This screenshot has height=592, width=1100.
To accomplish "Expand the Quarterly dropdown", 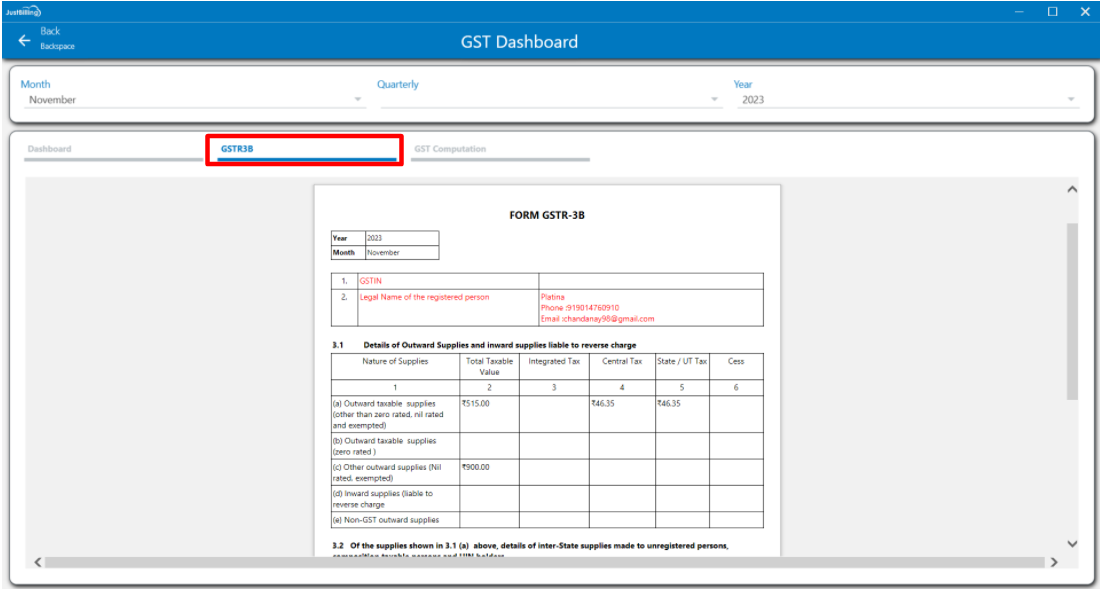I will [x=549, y=100].
